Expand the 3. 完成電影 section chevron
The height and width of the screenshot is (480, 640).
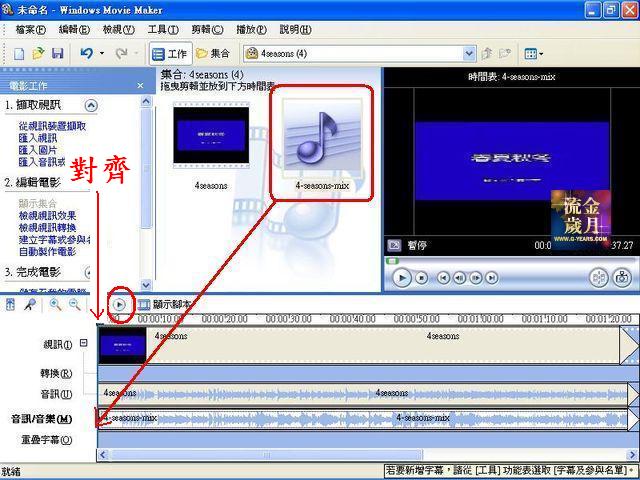pyautogui.click(x=88, y=272)
